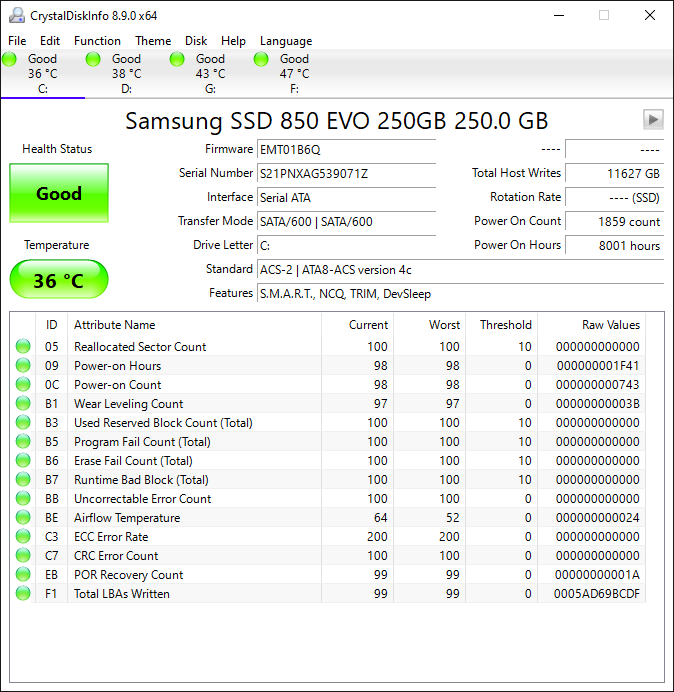The image size is (674, 692).
Task: Click green status dot for Total LBAs Written
Action: tap(23, 593)
